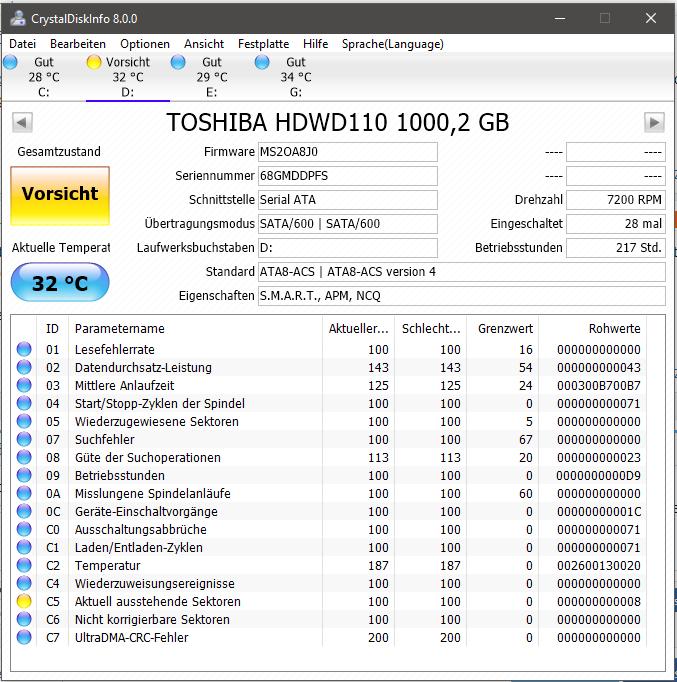Click the Standard field ATA8-ACS version 4

pyautogui.click(x=461, y=272)
